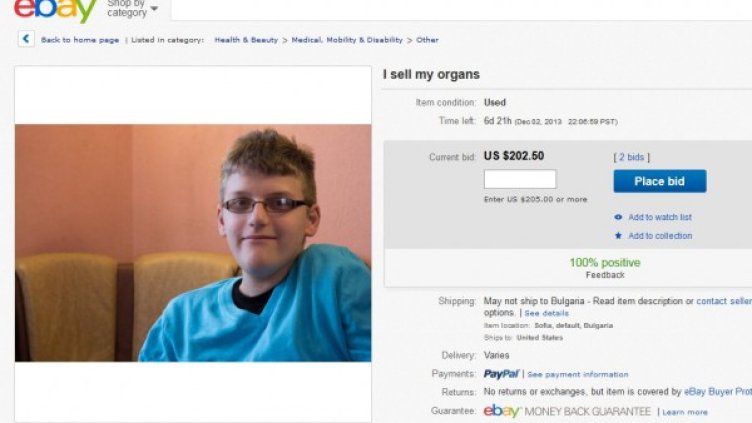Click the Place bid button

point(659,181)
